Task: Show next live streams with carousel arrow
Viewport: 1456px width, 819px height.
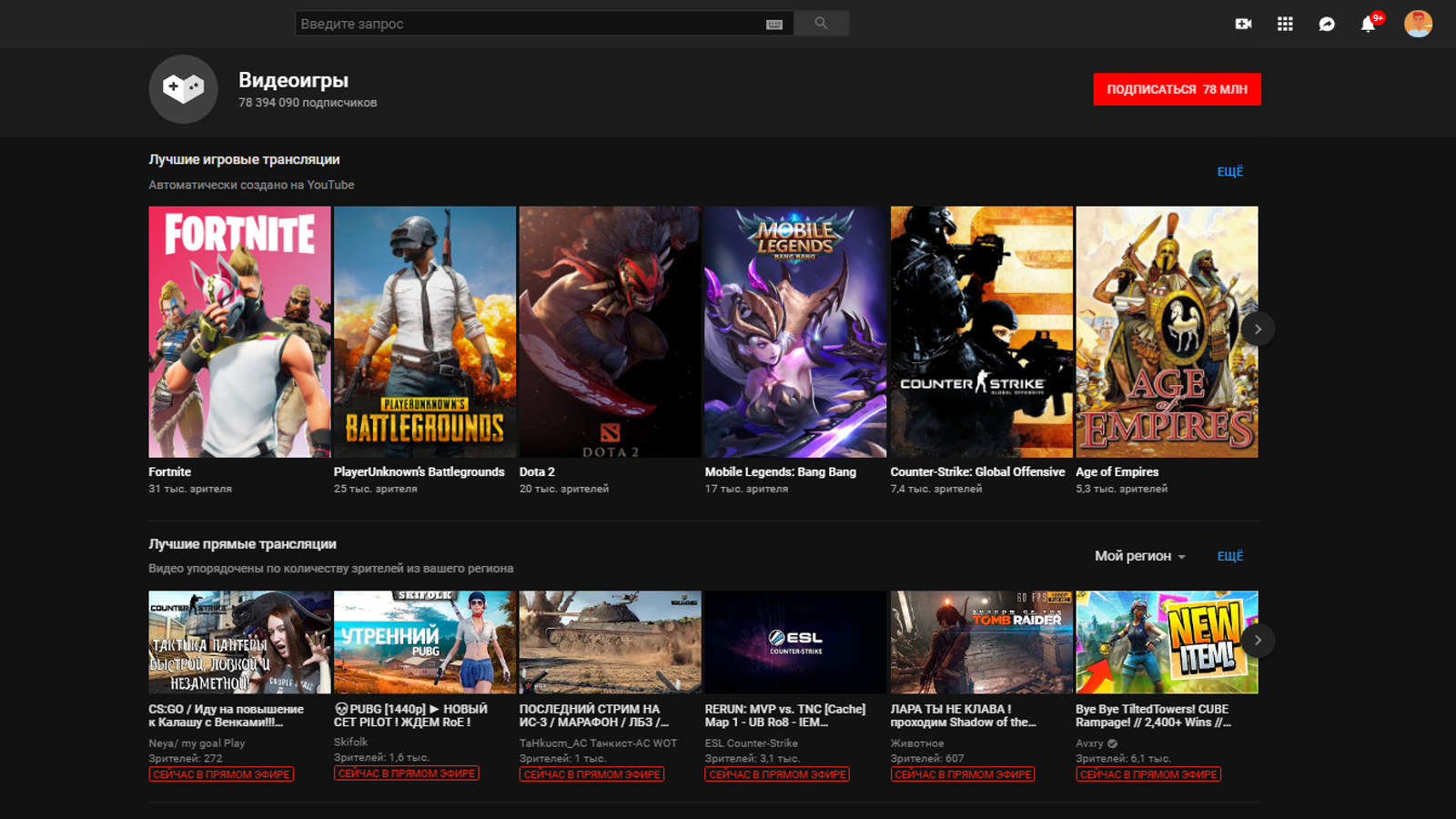Action: click(x=1258, y=641)
